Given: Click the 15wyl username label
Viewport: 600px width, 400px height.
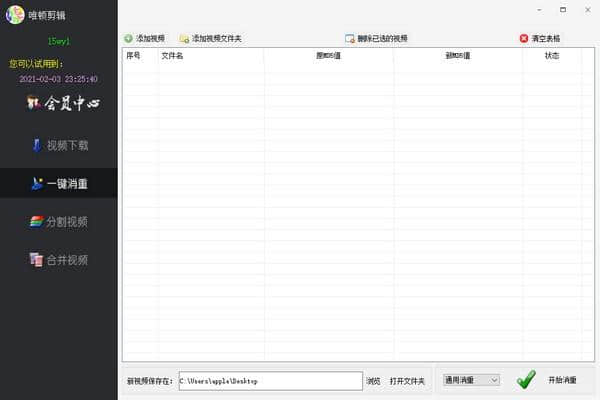Looking at the screenshot, I should [x=59, y=41].
